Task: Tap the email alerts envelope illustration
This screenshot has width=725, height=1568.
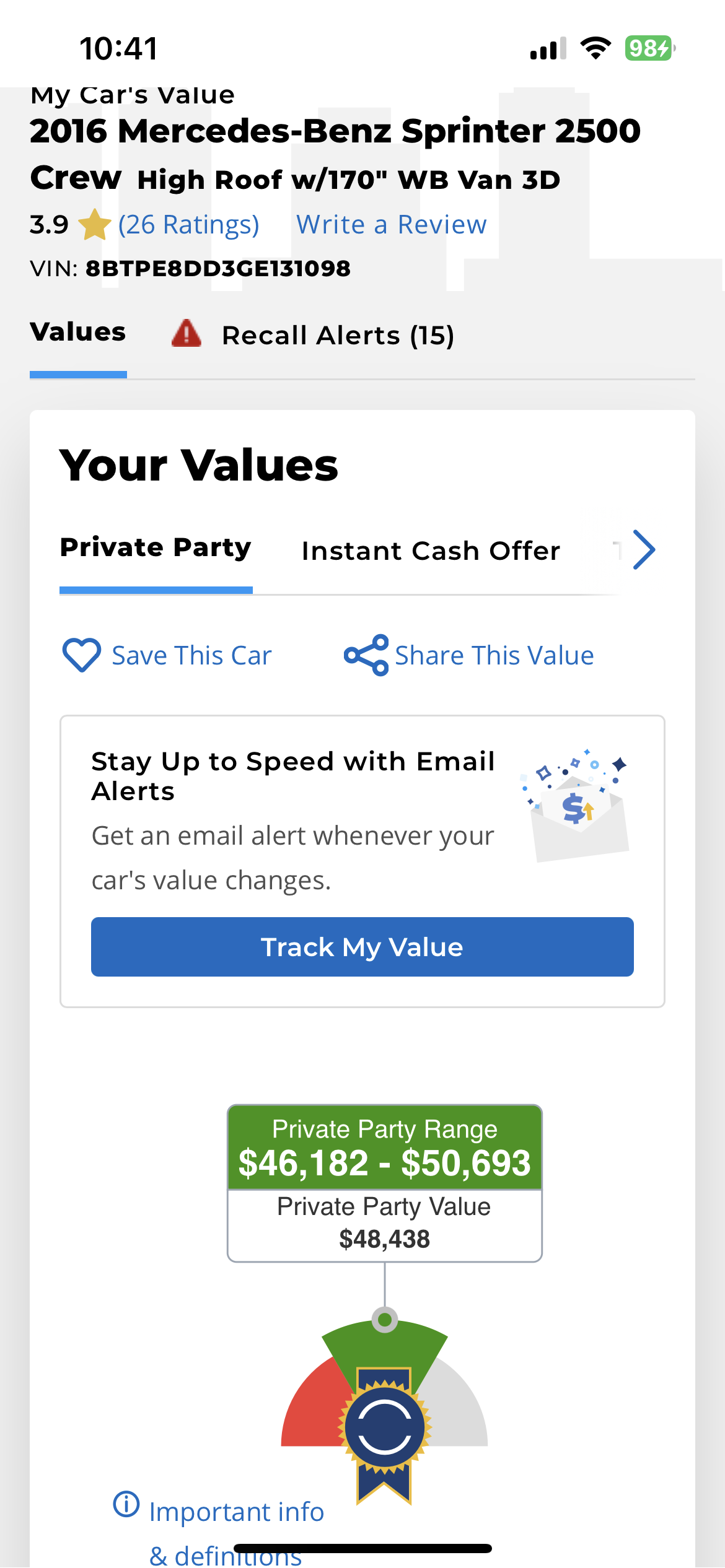Action: coord(576,805)
